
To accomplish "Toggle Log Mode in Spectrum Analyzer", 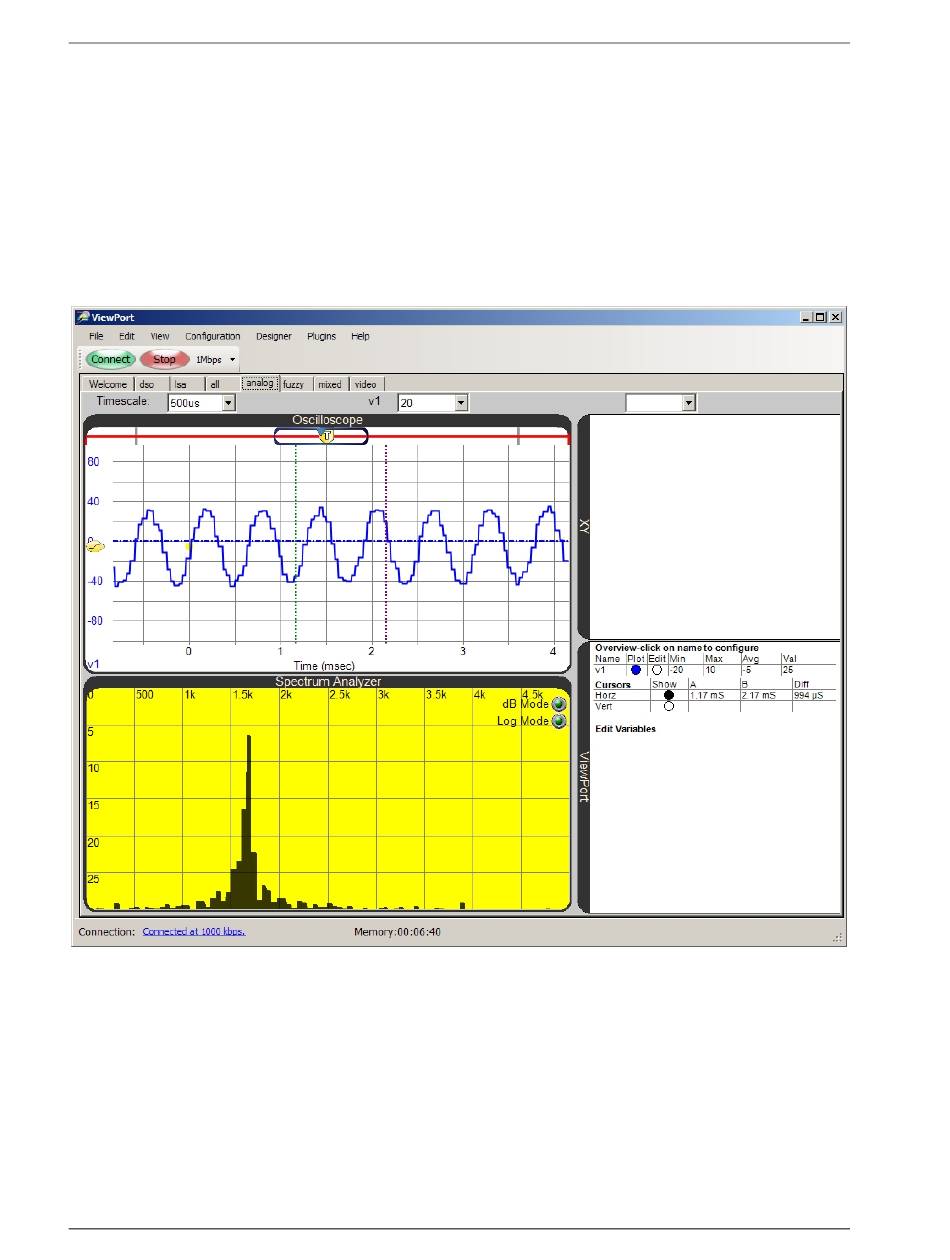I will point(559,721).
